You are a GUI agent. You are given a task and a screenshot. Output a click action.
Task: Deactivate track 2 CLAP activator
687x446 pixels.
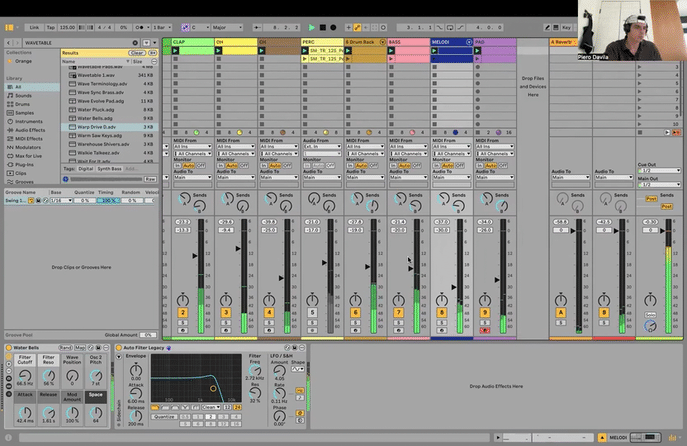pos(183,312)
